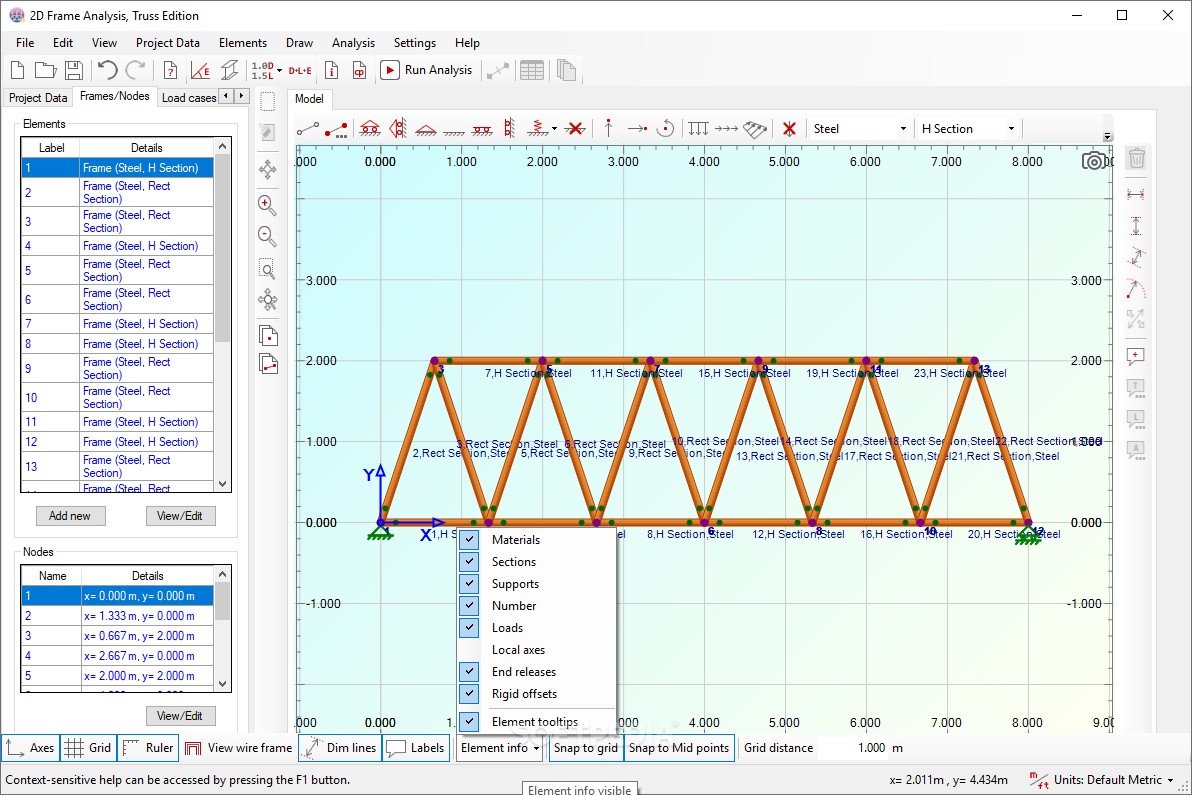Viewport: 1192px width, 795px height.
Task: Open the H Section dropdown
Action: coord(968,128)
